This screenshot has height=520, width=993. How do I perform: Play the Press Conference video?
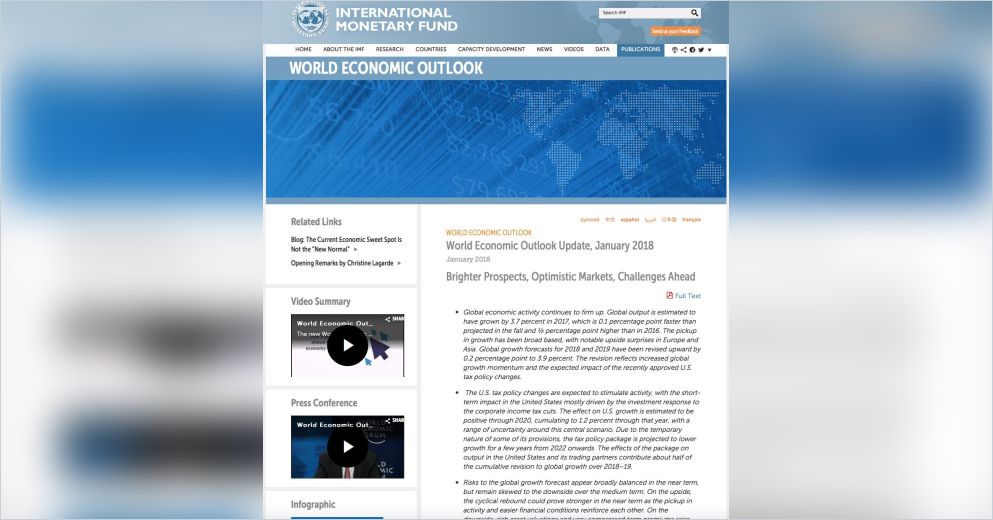[347, 447]
